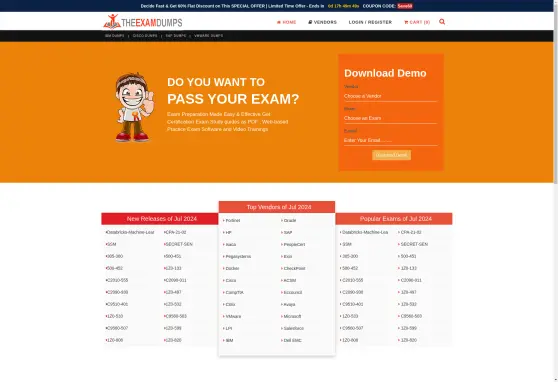Image resolution: width=558 pixels, height=382 pixels.
Task: Open VMware Dumps in black bar
Action: pos(209,36)
